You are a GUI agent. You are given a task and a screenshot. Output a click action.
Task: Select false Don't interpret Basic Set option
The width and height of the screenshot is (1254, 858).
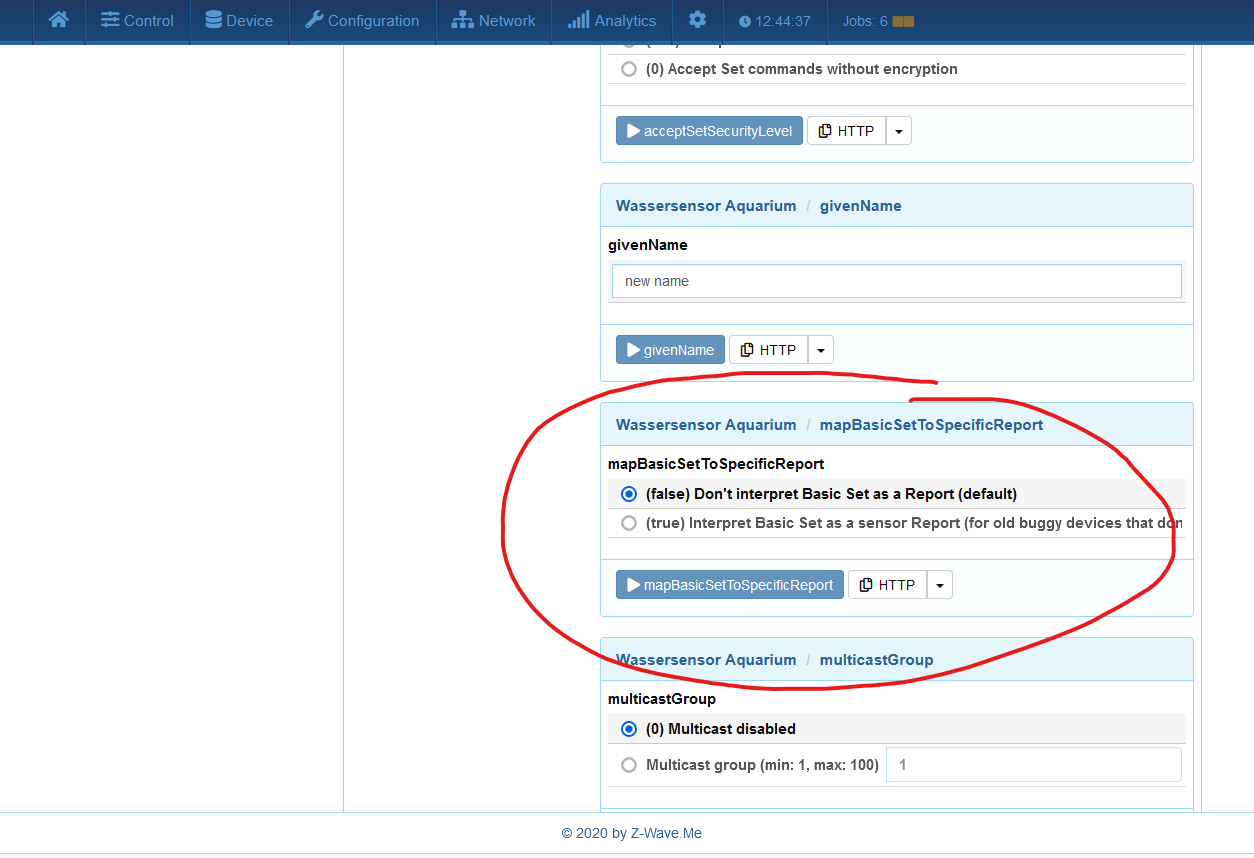(x=629, y=494)
